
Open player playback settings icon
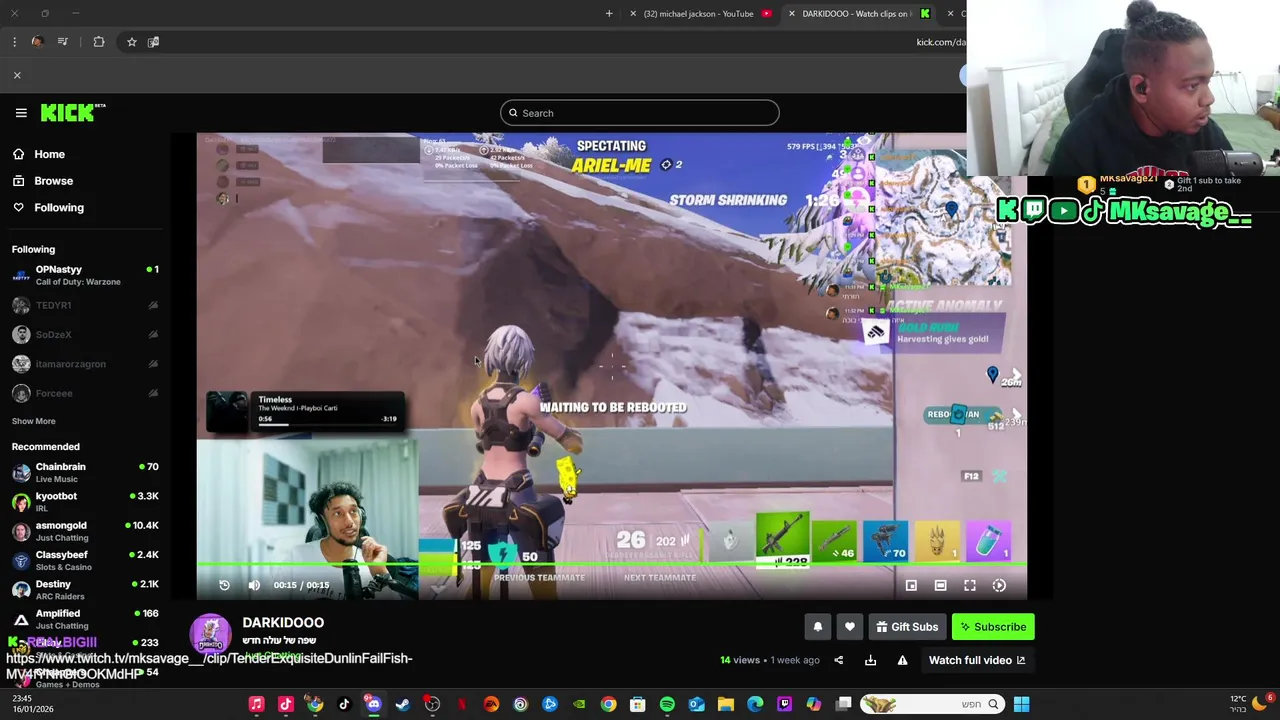click(999, 585)
